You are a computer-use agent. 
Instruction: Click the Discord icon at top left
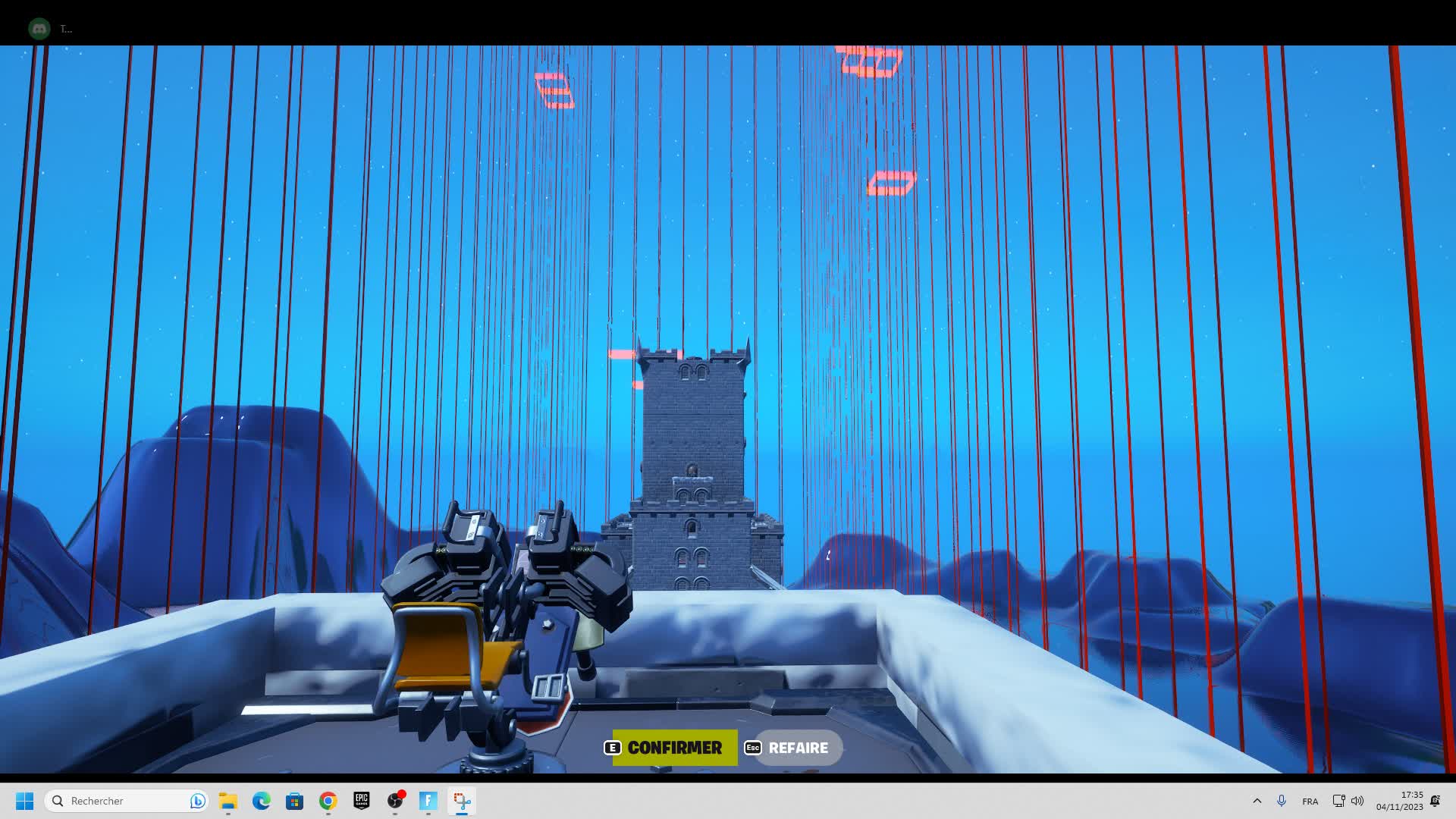pyautogui.click(x=39, y=29)
